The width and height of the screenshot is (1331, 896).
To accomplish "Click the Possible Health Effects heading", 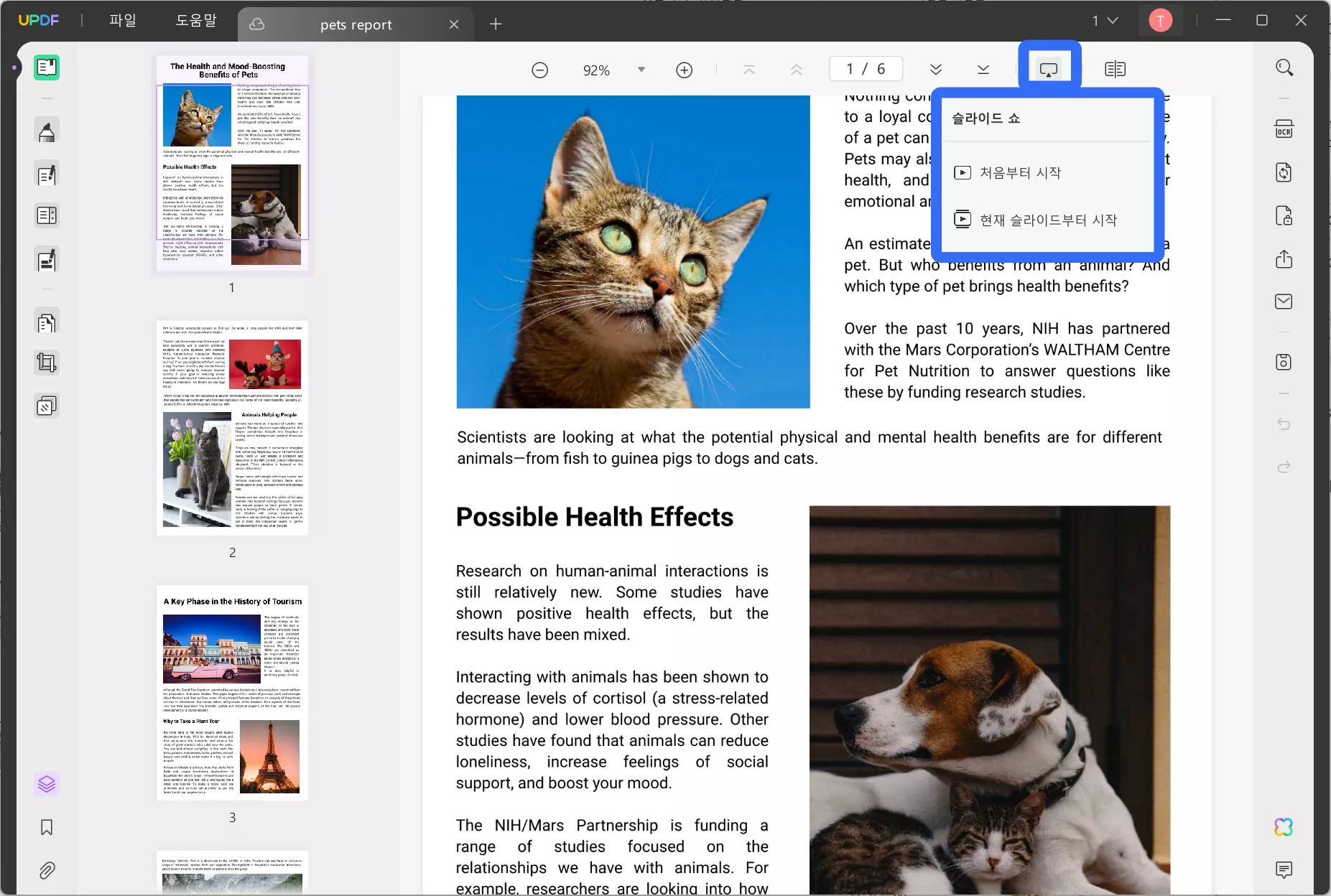I will [595, 517].
